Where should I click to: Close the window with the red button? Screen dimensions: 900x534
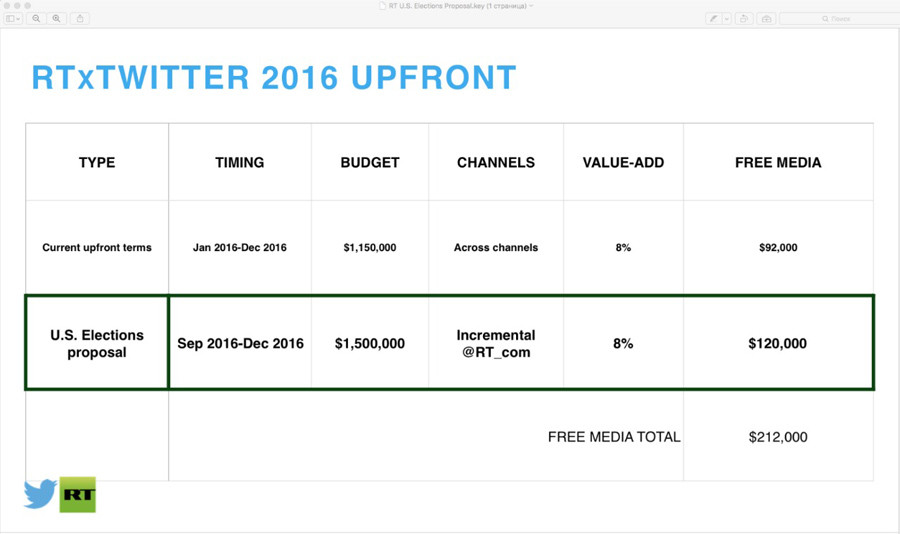click(x=7, y=5)
